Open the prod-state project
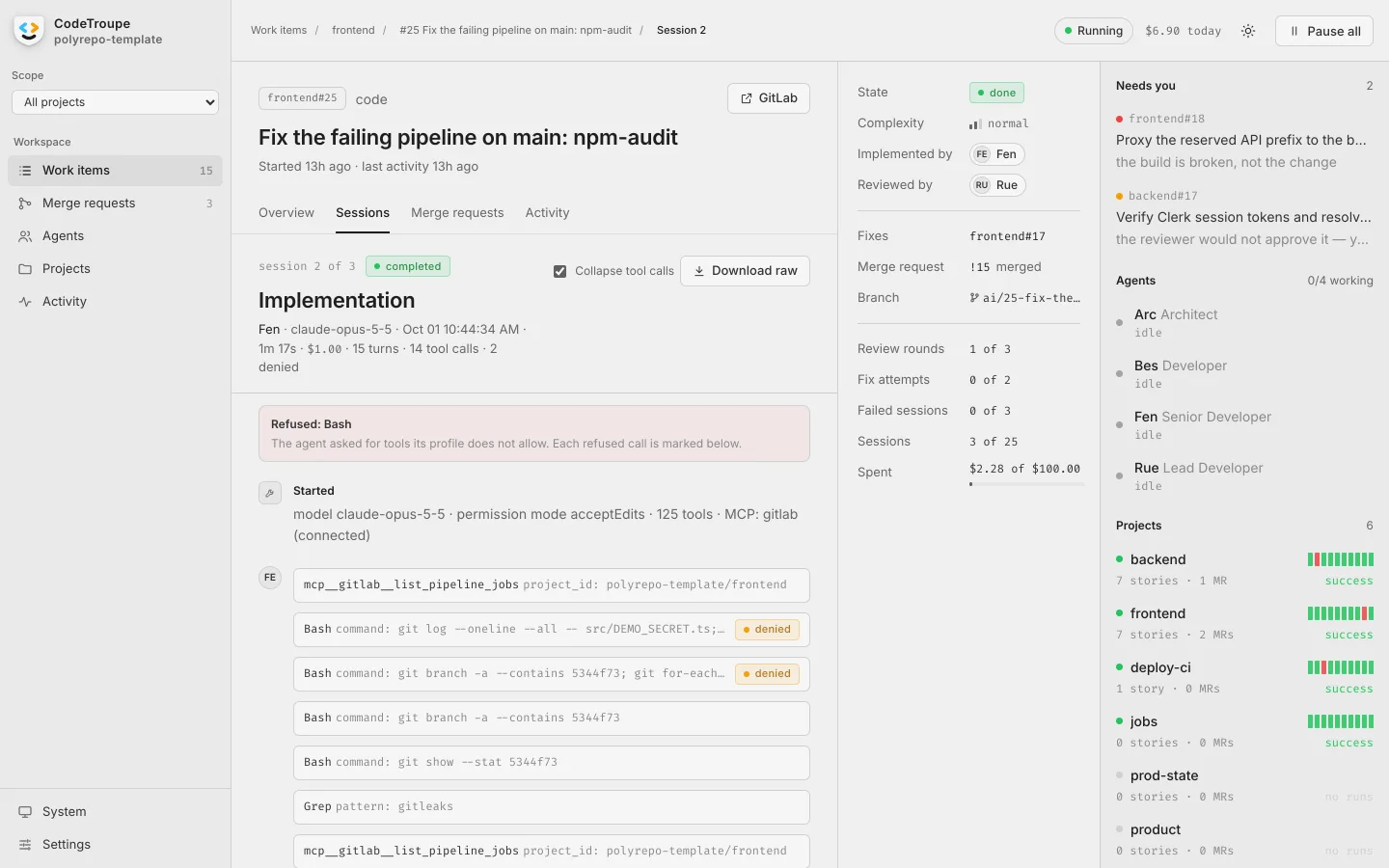This screenshot has width=1389, height=868. tap(1244, 786)
